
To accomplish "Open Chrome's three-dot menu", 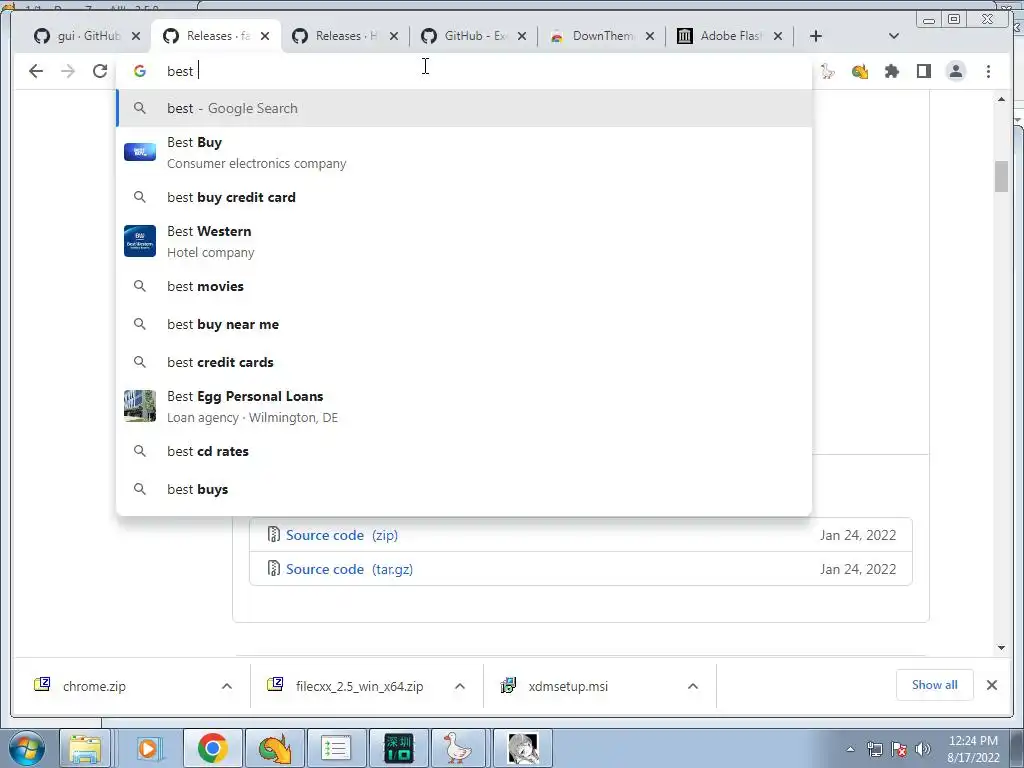I will pos(988,71).
